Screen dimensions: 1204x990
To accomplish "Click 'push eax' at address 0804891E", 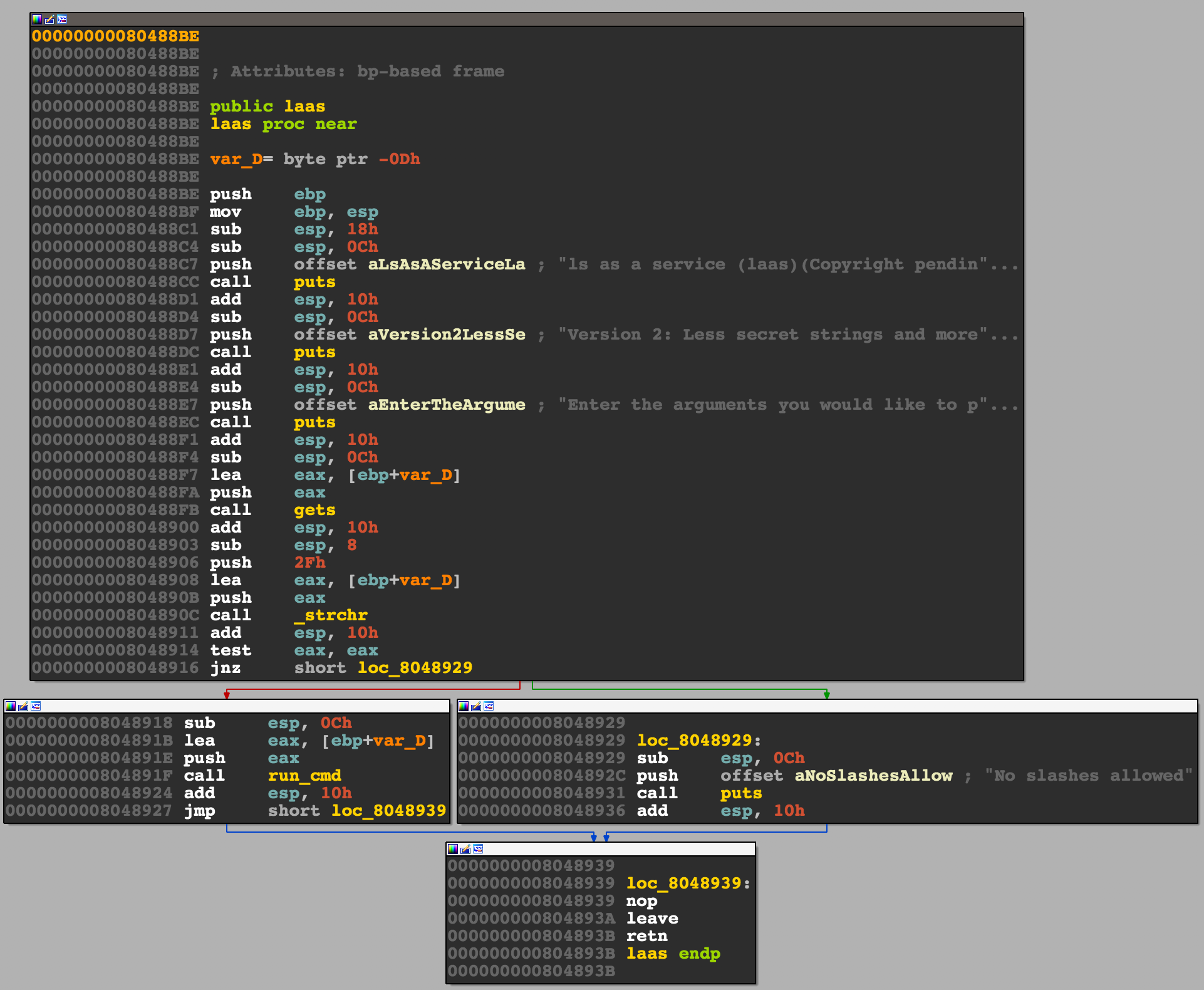I will [241, 758].
